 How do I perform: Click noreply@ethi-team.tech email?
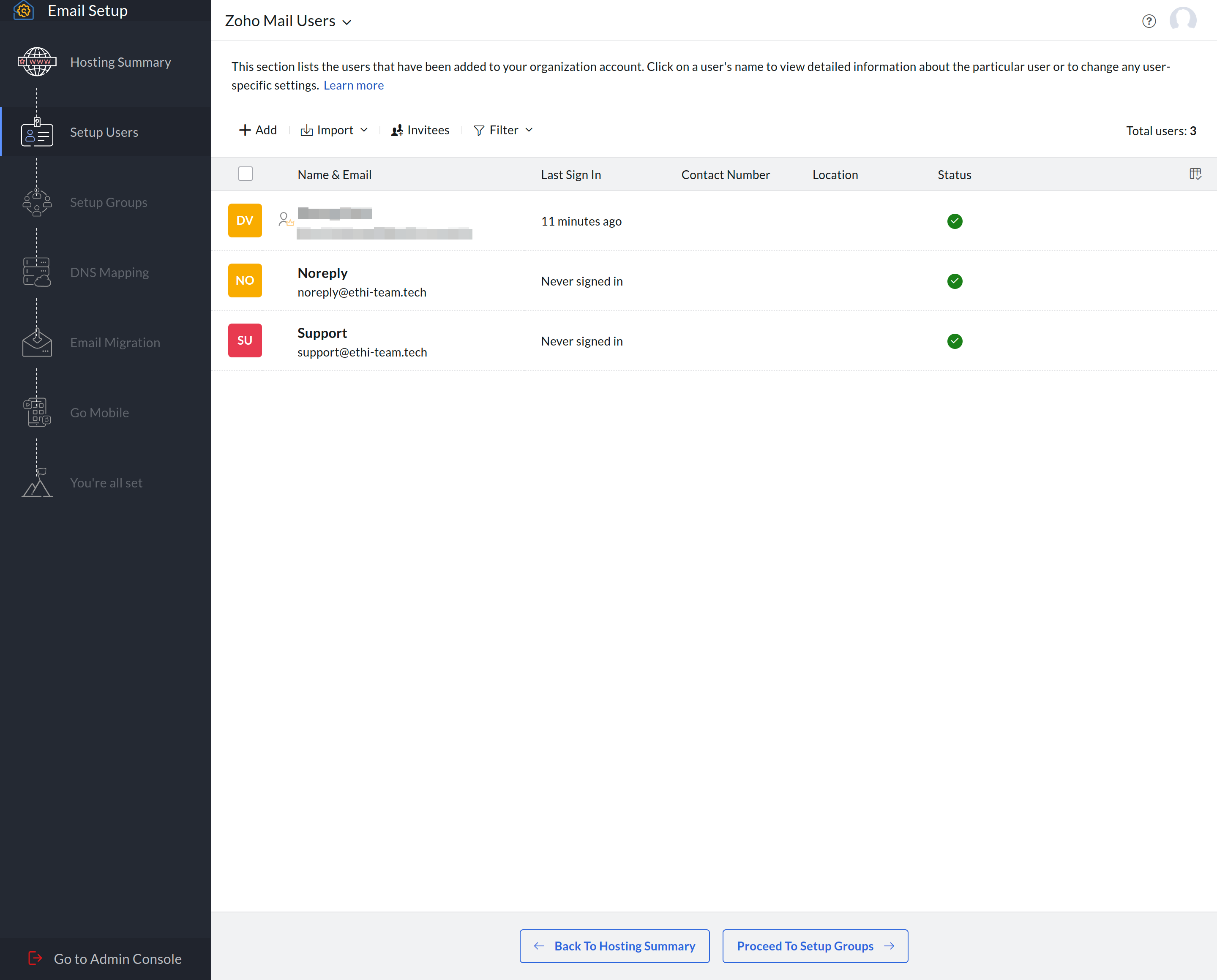click(362, 292)
